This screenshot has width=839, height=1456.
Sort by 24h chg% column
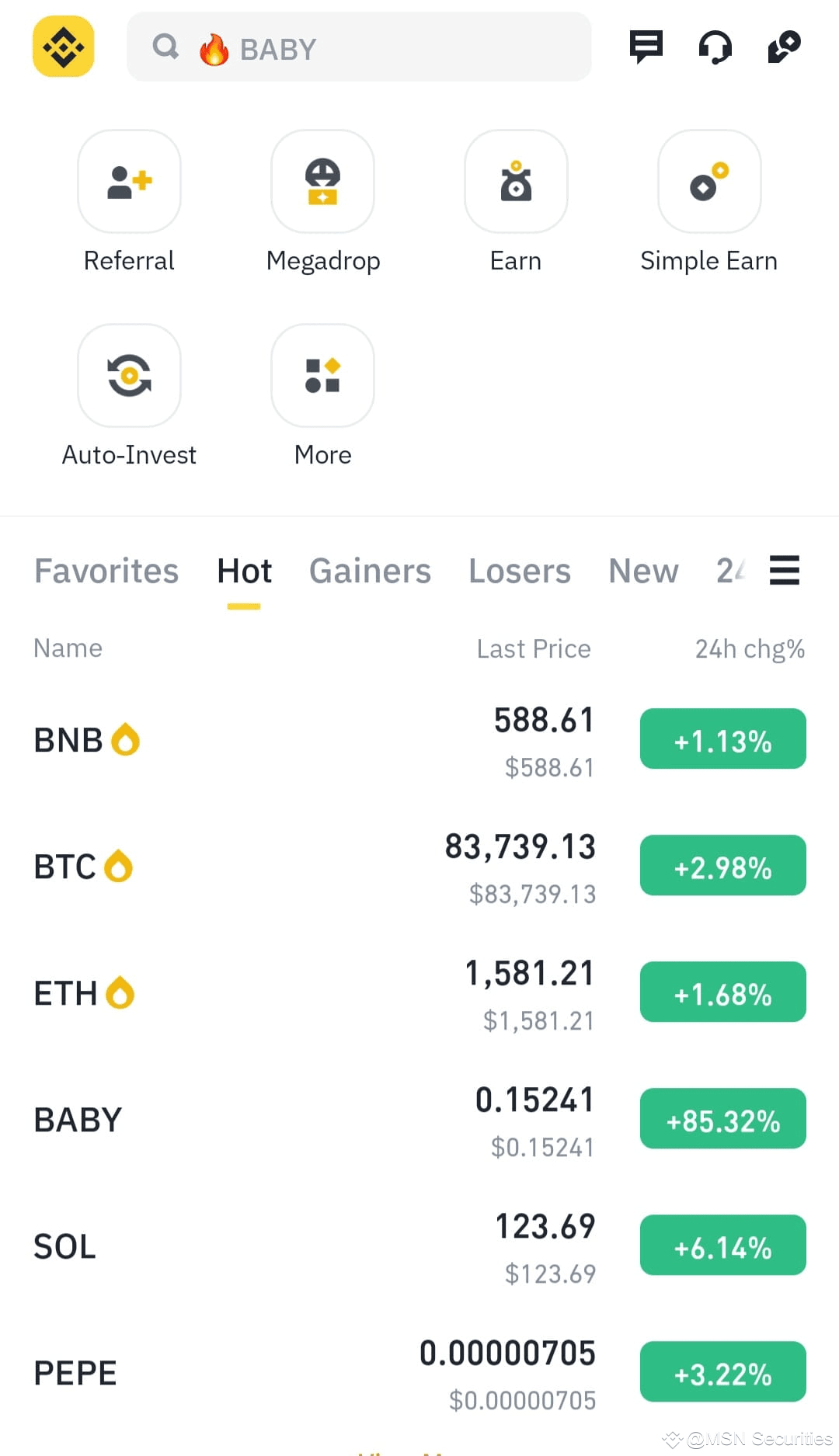pos(750,648)
